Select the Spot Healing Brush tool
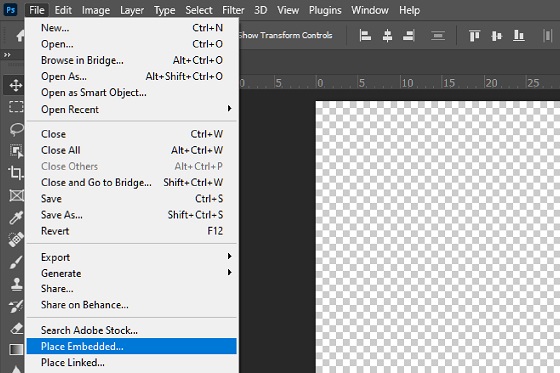Screen dimensions: 560x373 click(x=16, y=239)
